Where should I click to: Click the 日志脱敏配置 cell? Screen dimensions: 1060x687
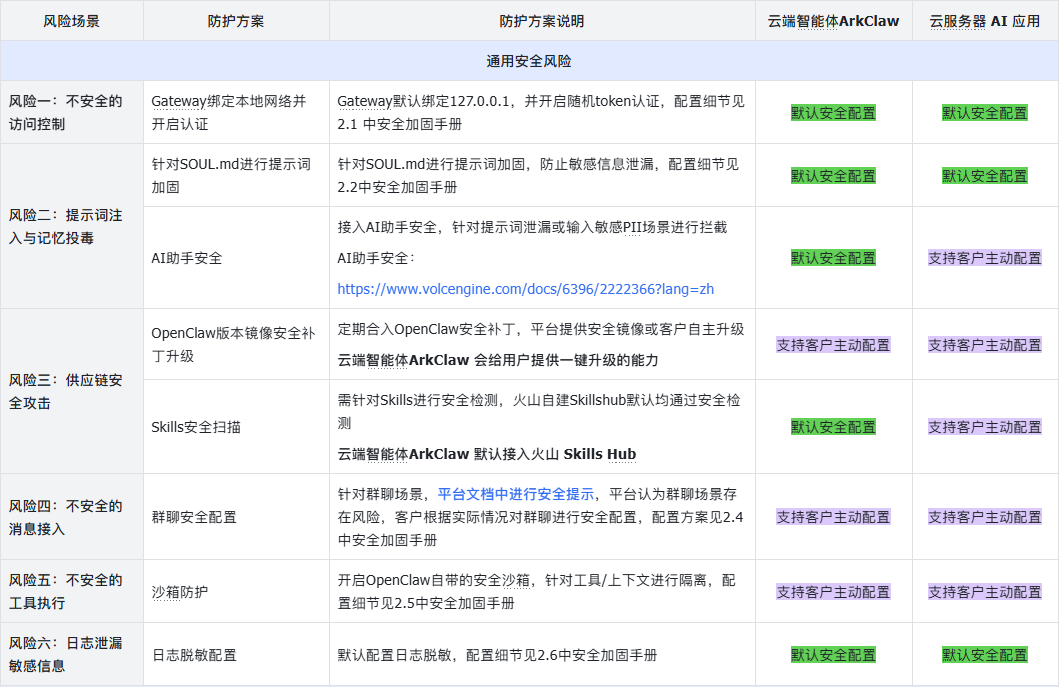236,655
